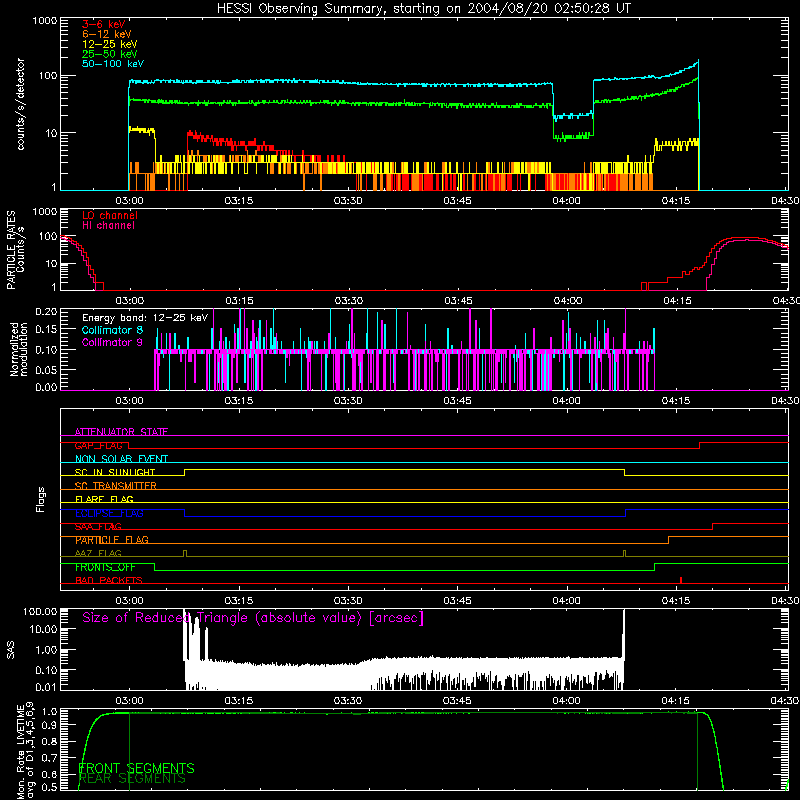Click the HI channel legend label
800x800 pixels.
pyautogui.click(x=108, y=225)
